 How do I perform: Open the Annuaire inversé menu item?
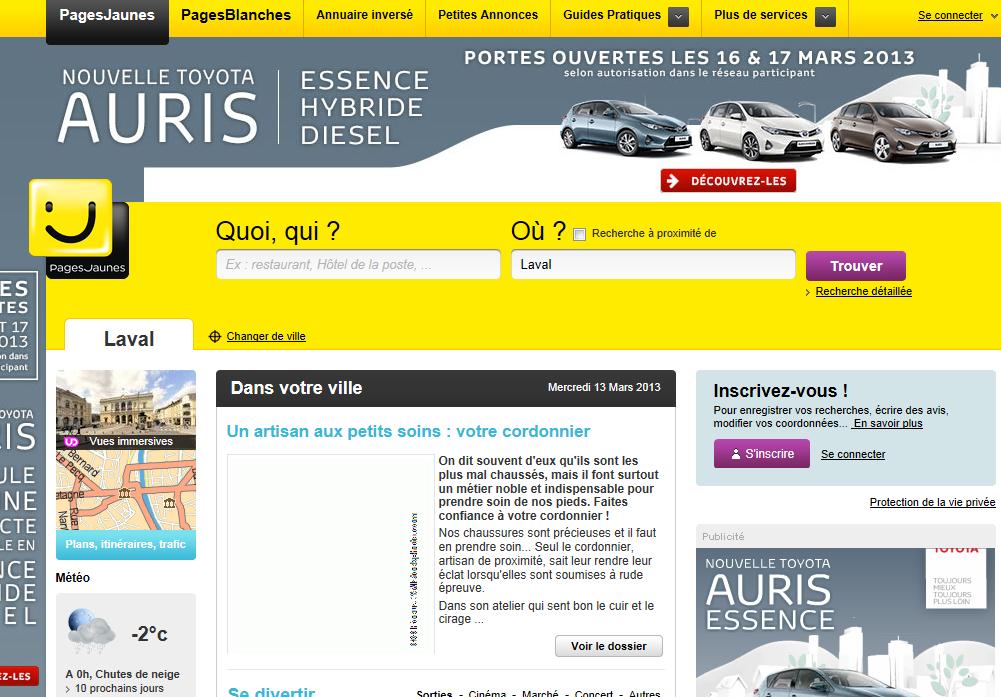point(364,16)
